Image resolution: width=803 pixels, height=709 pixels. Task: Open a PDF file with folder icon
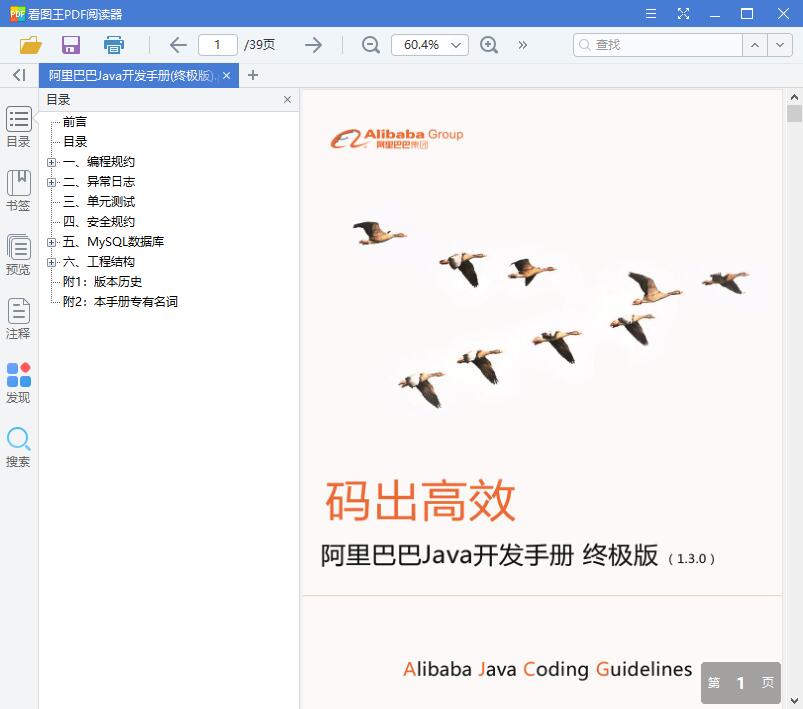(x=30, y=45)
